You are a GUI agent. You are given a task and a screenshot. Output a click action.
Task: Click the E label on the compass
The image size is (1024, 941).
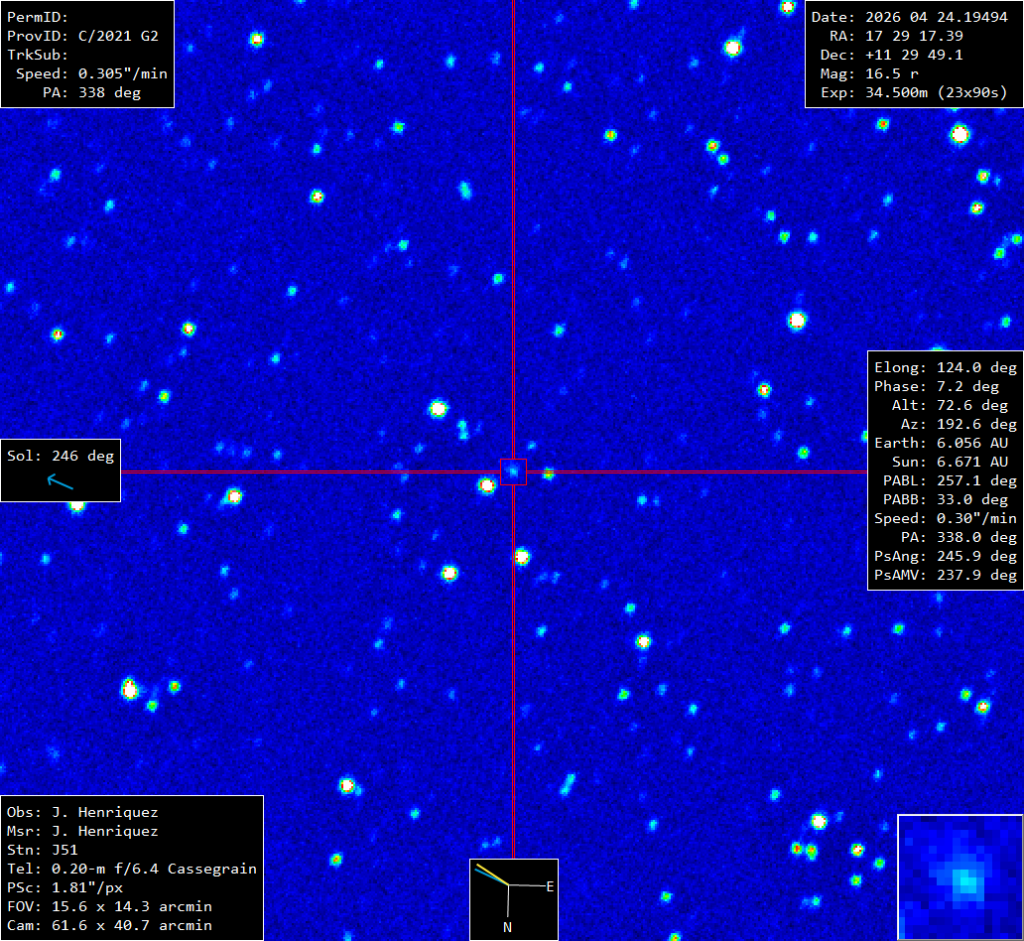(x=549, y=886)
